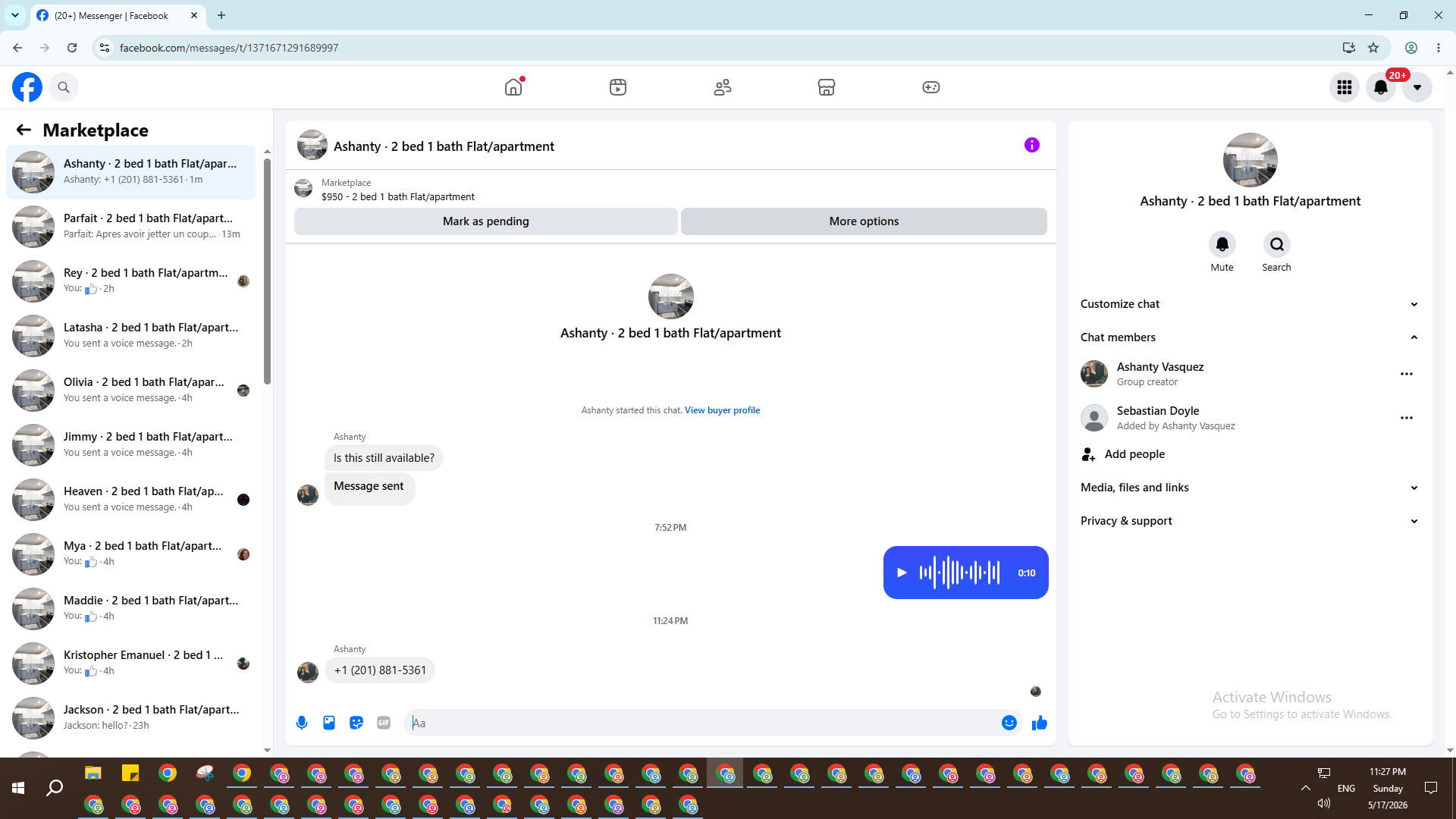Screen dimensions: 1456x819
Task: Open the notifications bell
Action: click(x=1381, y=87)
